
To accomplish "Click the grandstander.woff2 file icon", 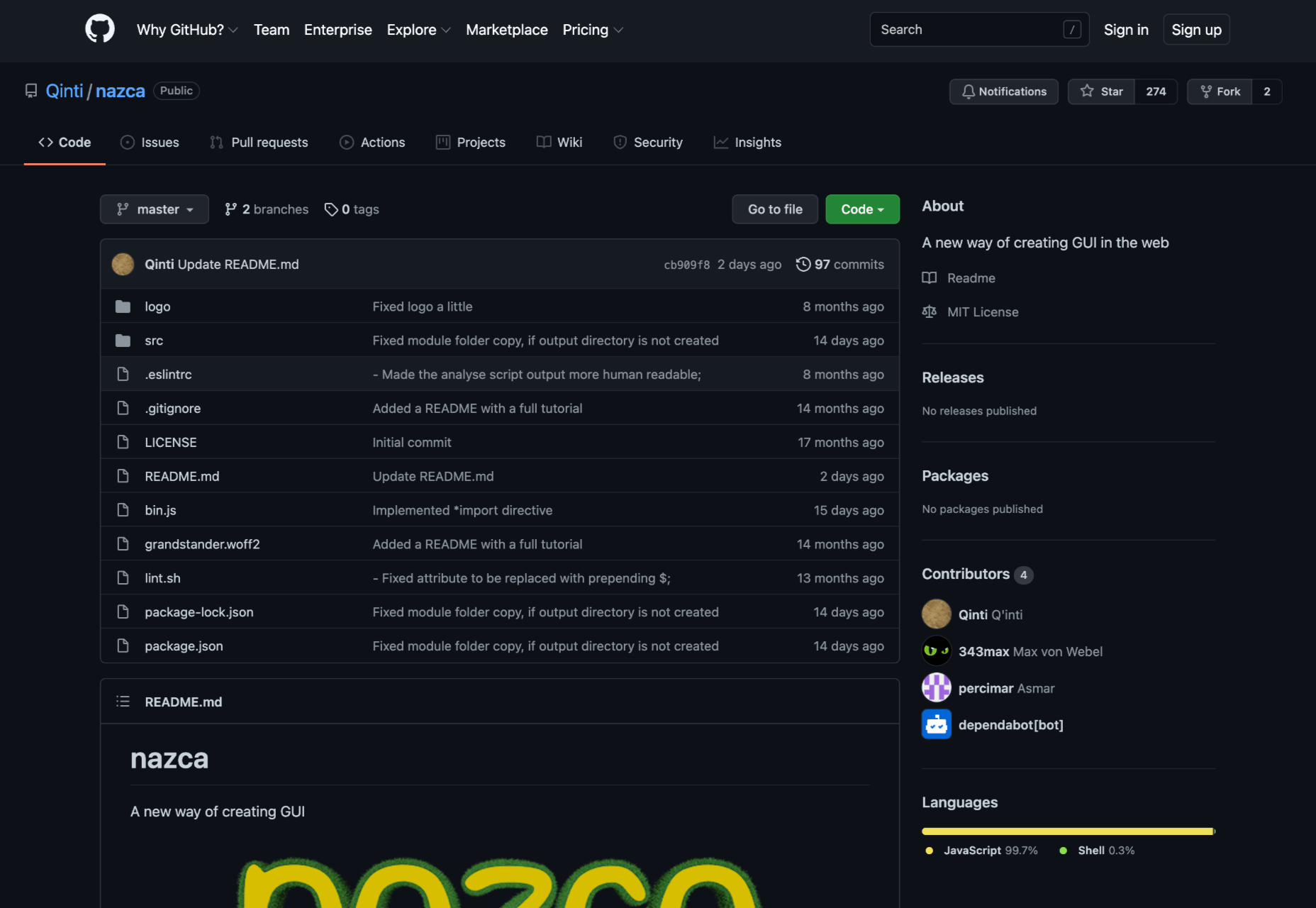I will [x=123, y=544].
